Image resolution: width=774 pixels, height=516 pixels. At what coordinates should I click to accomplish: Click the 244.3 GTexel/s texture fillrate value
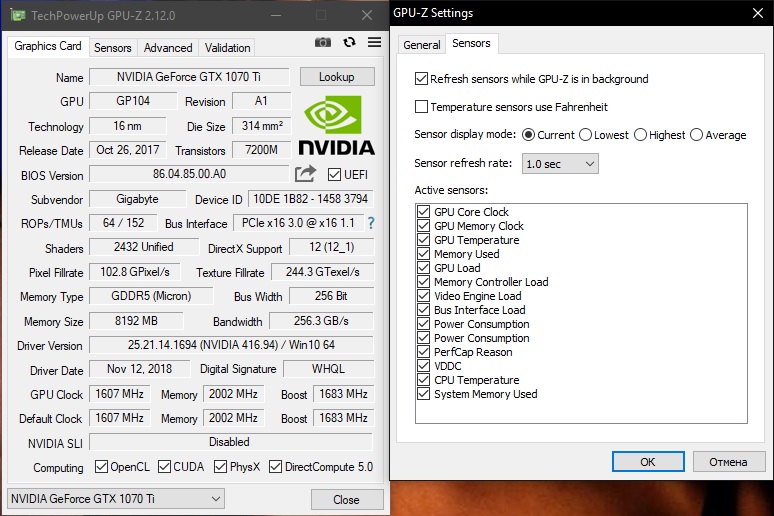coord(323,272)
